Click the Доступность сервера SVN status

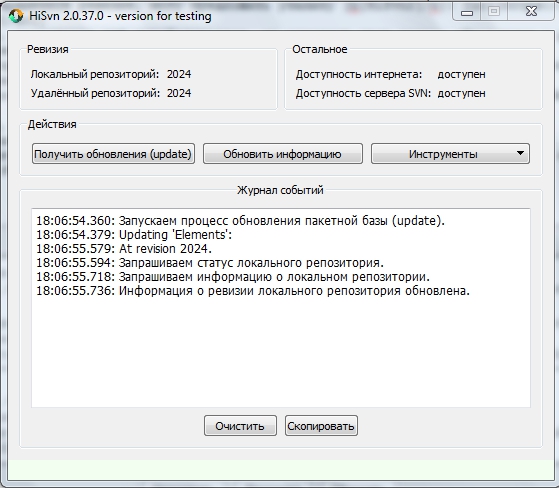tap(461, 93)
